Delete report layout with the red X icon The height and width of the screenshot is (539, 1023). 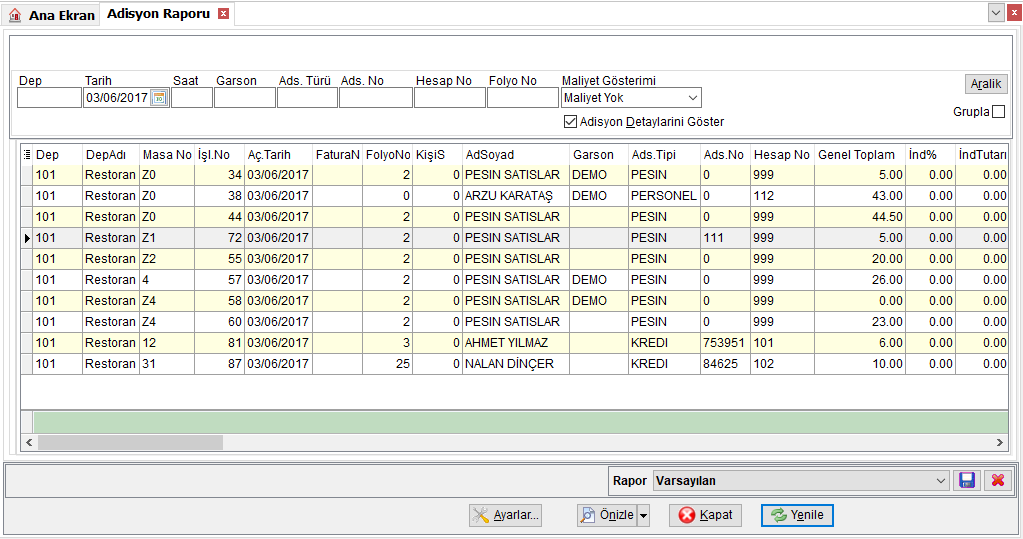click(x=998, y=480)
